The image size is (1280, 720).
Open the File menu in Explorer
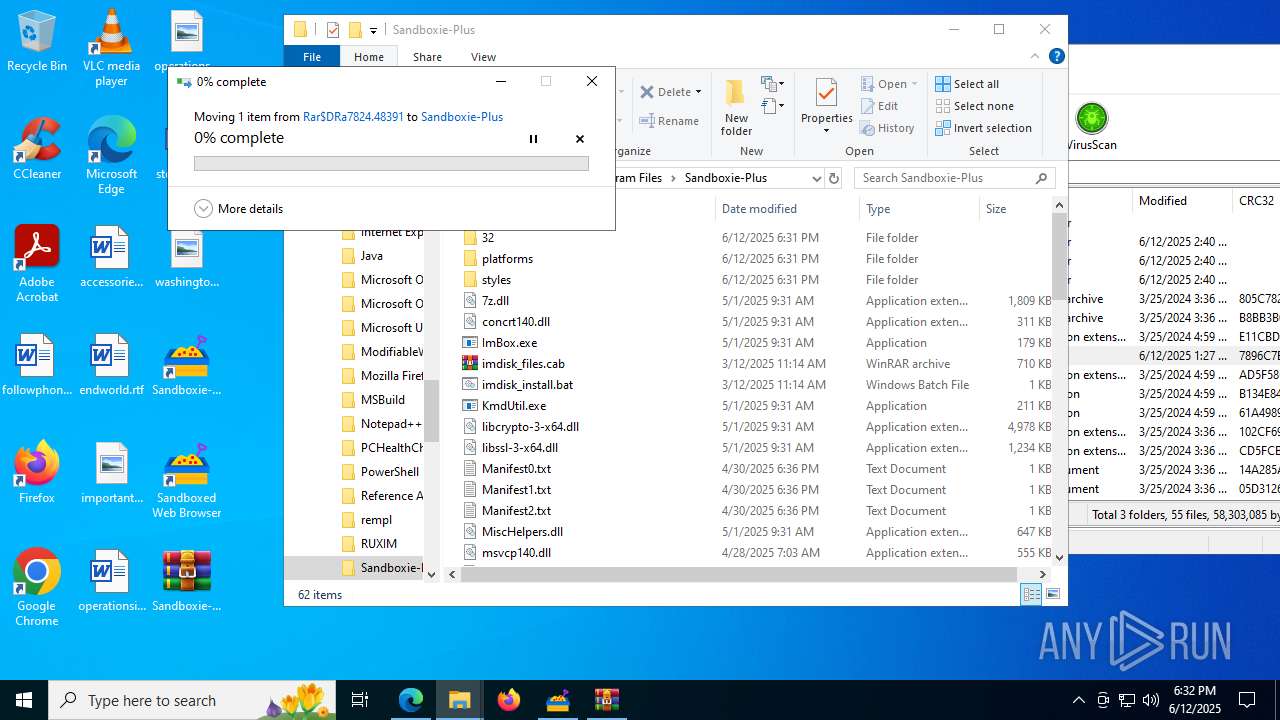tap(312, 57)
